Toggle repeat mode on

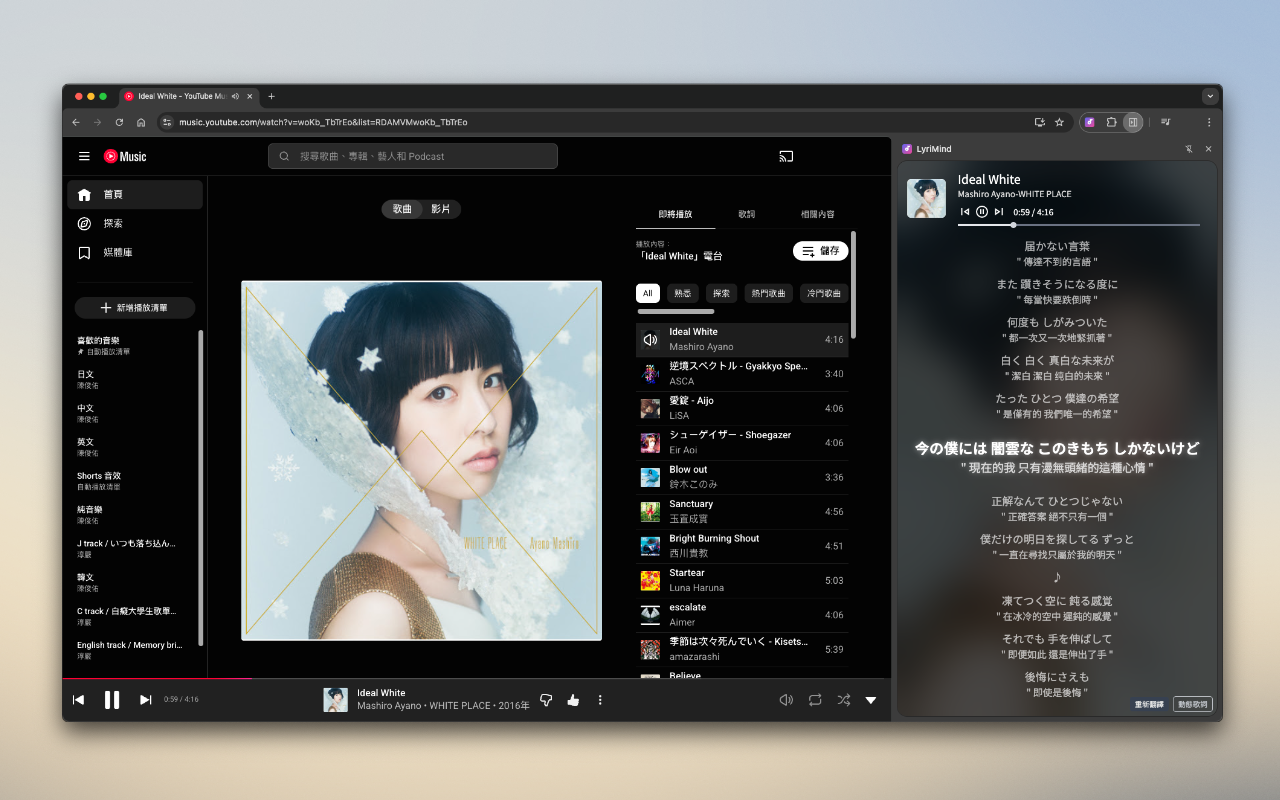click(815, 700)
